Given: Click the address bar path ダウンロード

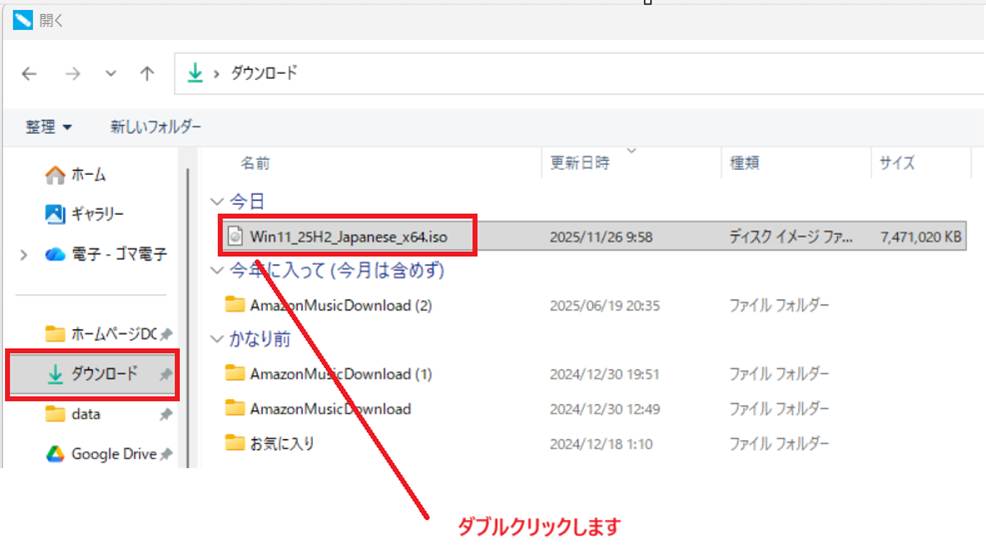Looking at the screenshot, I should [x=264, y=73].
